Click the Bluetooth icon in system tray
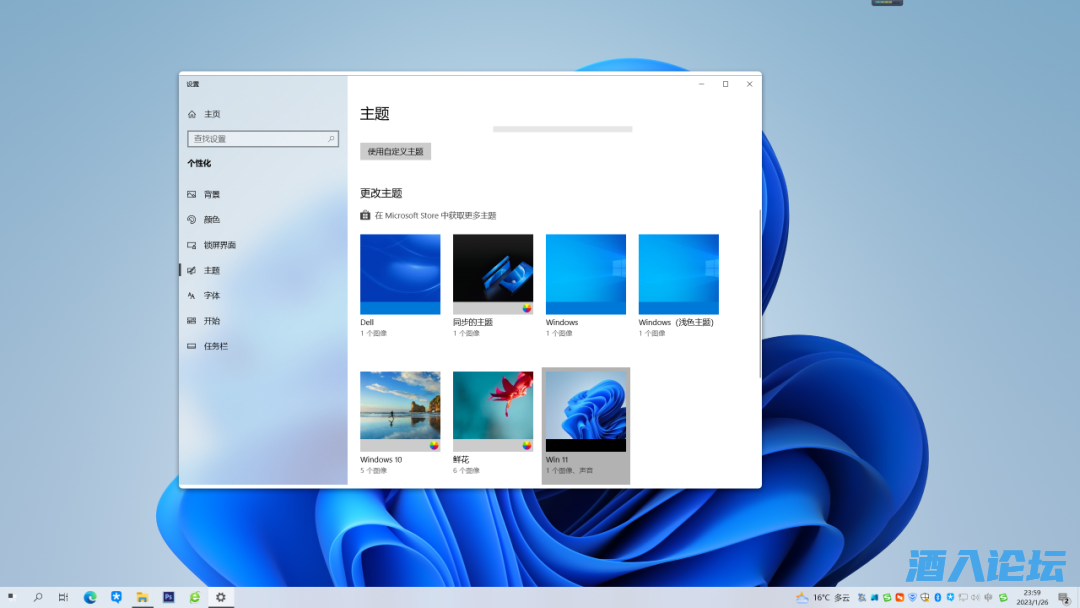Viewport: 1080px width, 608px height. [937, 597]
